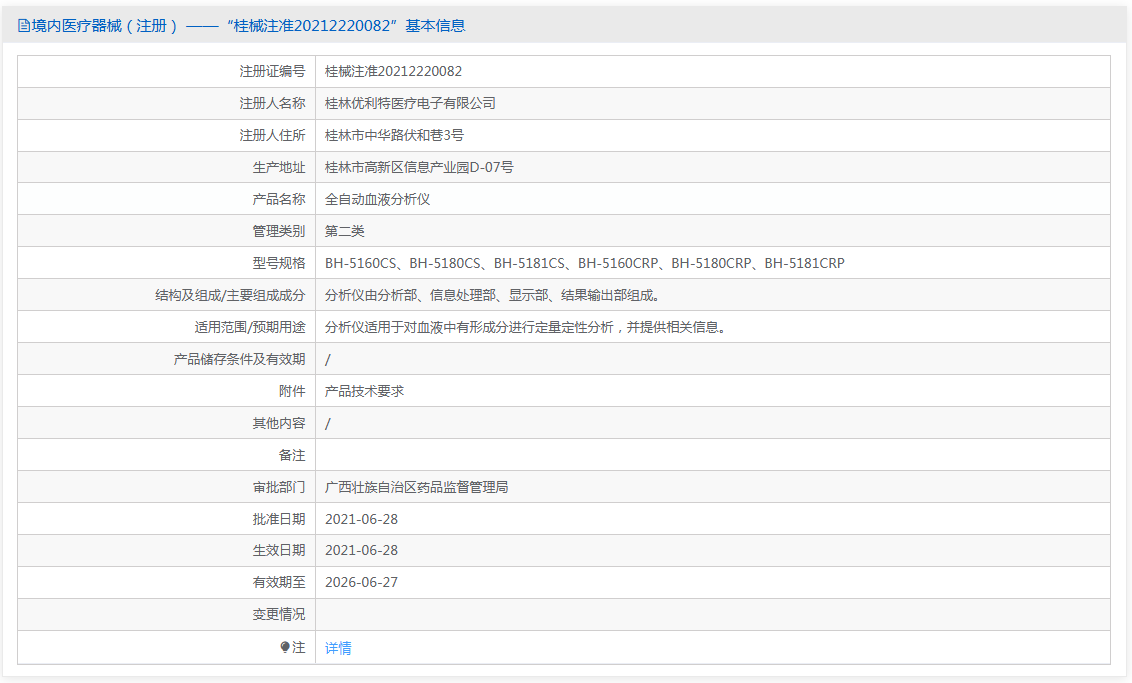Click the 有效期至 label
Screen dimensions: 1132x683
pos(279,583)
